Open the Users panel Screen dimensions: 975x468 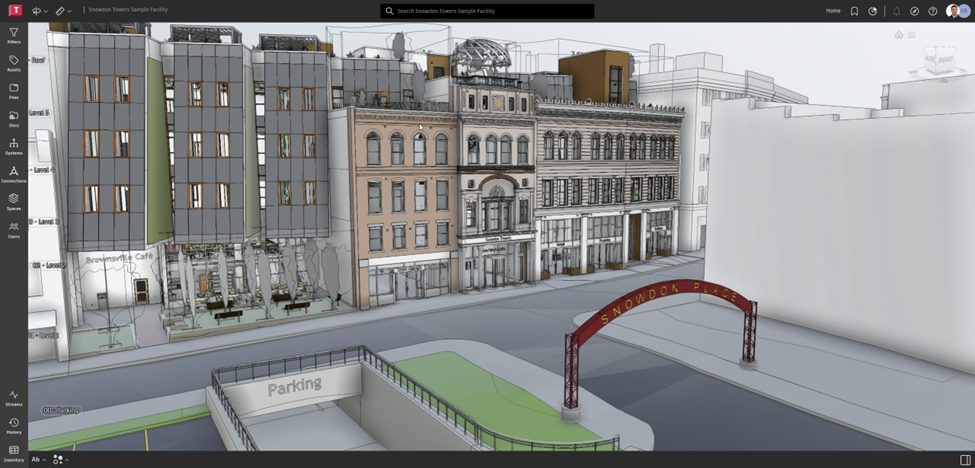[x=14, y=230]
